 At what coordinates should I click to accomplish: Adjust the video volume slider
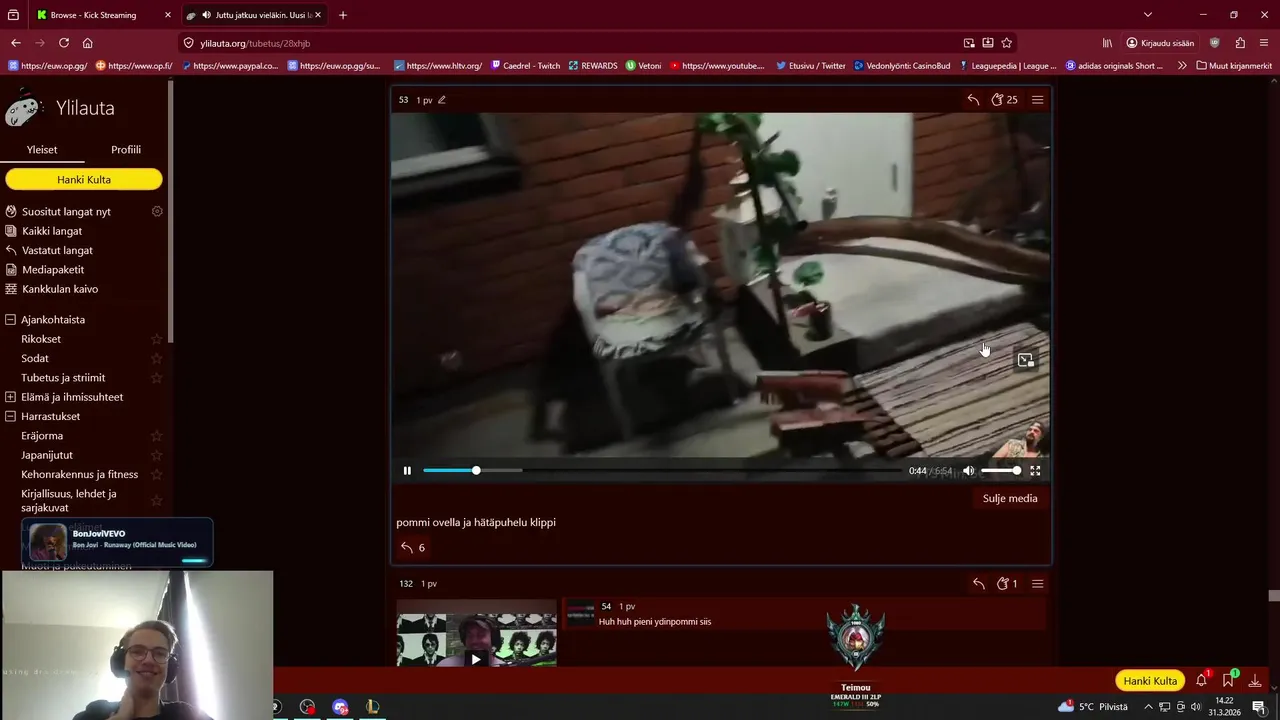1000,471
